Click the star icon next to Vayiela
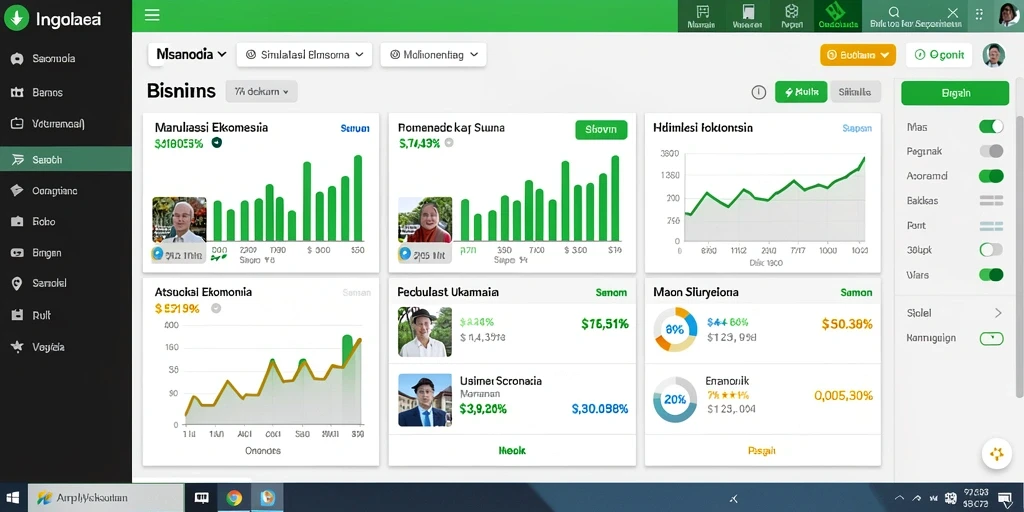Image resolution: width=1024 pixels, height=512 pixels. click(17, 347)
